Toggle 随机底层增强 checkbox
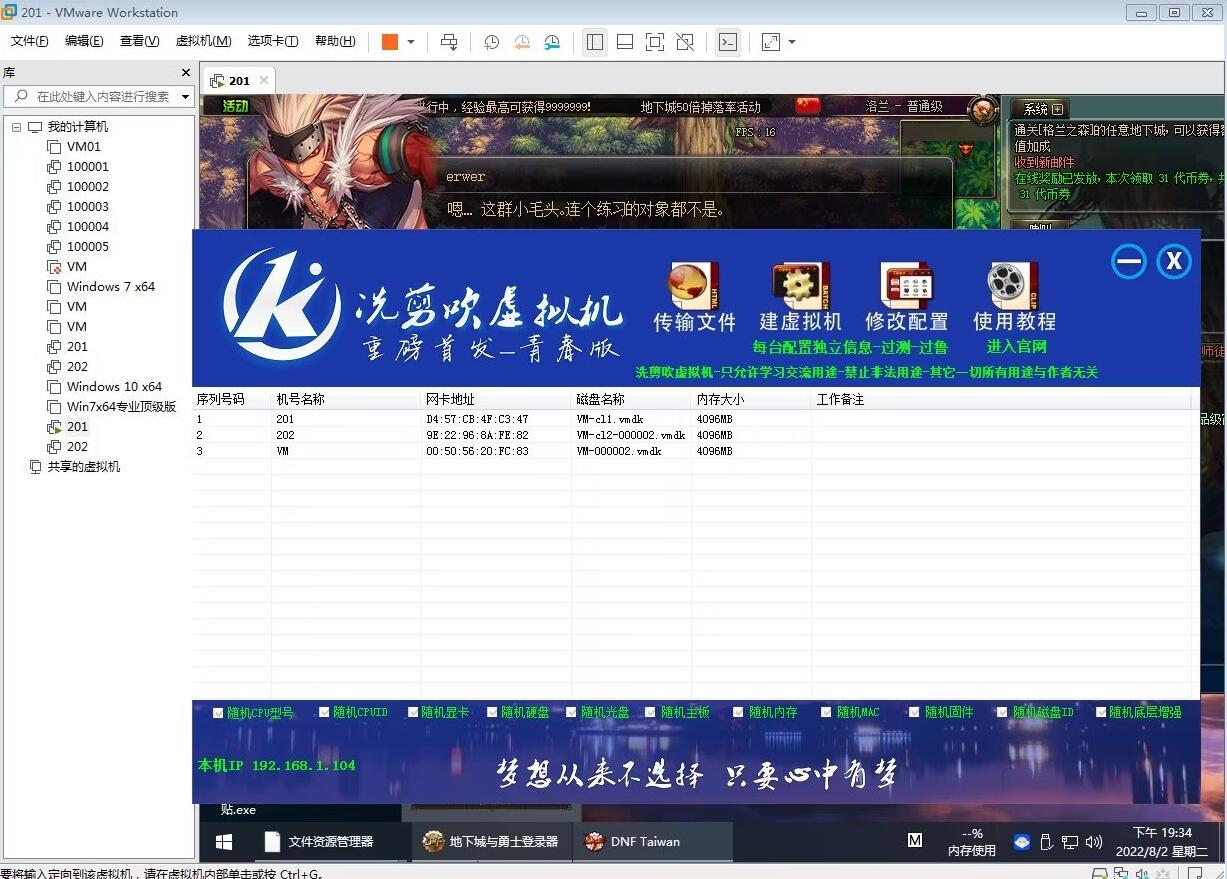 click(x=1101, y=713)
